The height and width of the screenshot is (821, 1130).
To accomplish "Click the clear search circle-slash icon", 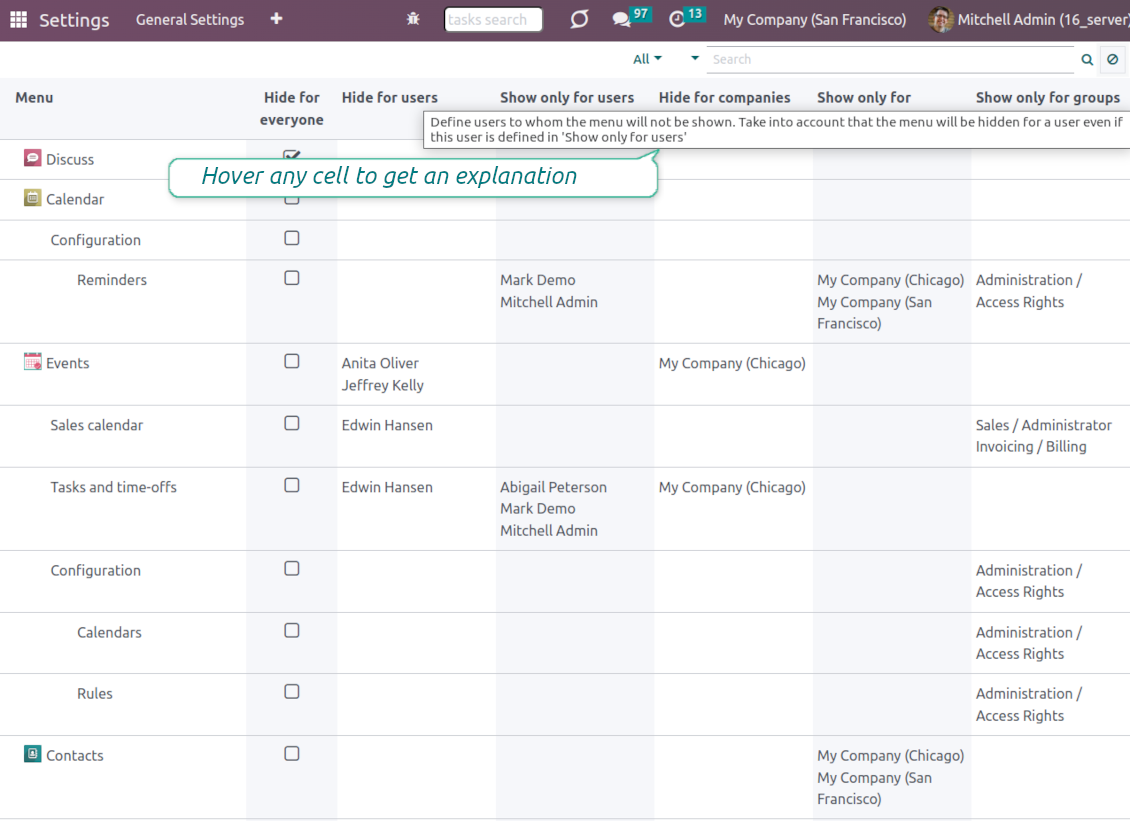I will [1113, 59].
